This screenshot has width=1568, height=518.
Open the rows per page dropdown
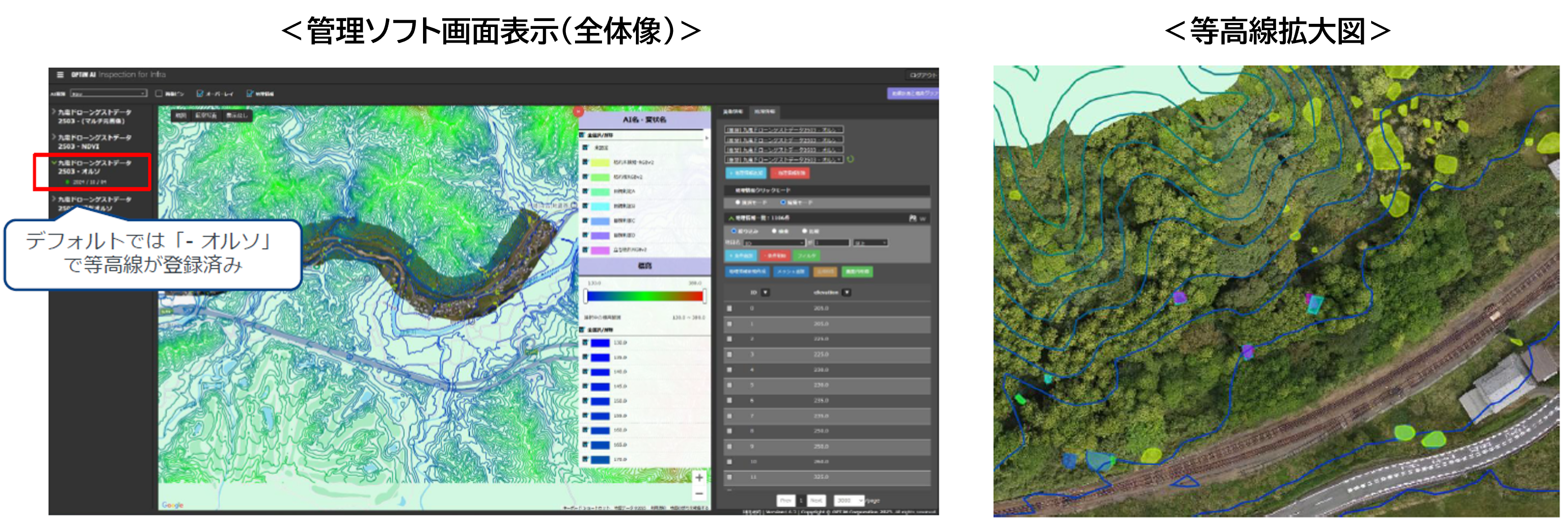tap(848, 500)
